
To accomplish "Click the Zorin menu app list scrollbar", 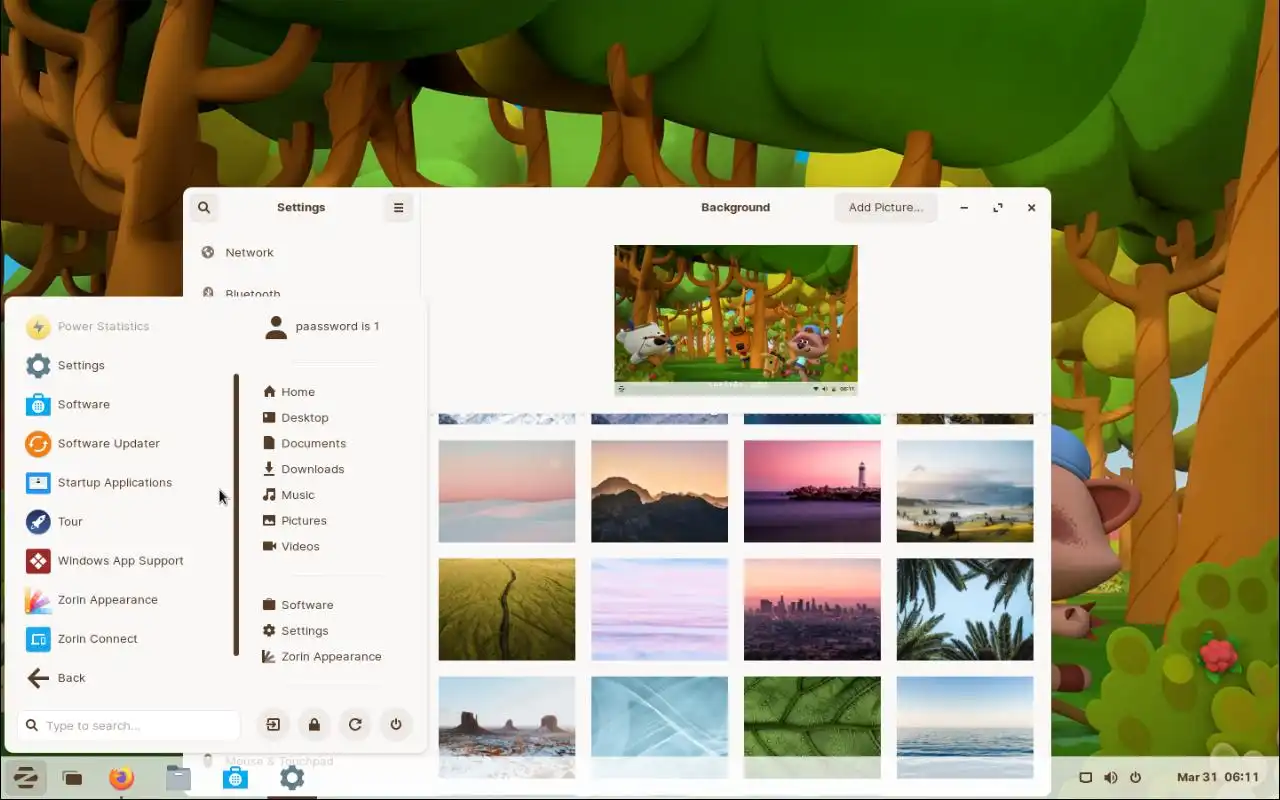I will coord(236,515).
